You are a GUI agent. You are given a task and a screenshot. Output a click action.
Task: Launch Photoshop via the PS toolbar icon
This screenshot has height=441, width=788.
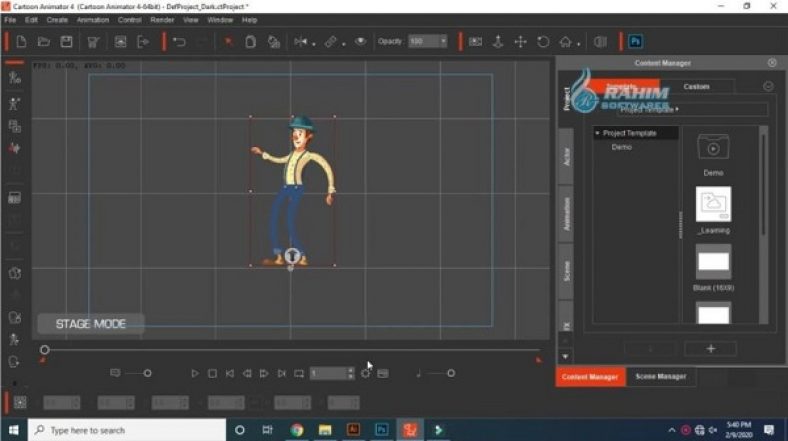pyautogui.click(x=635, y=42)
